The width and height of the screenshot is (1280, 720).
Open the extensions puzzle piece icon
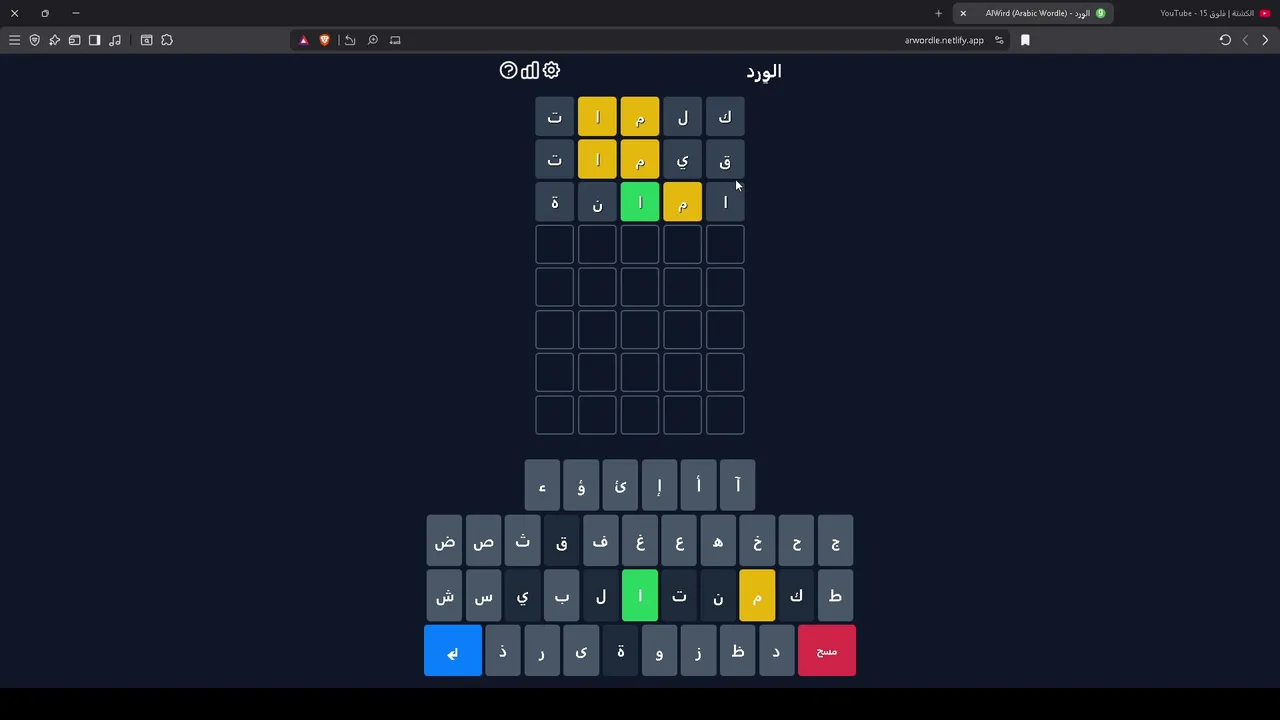tap(167, 40)
